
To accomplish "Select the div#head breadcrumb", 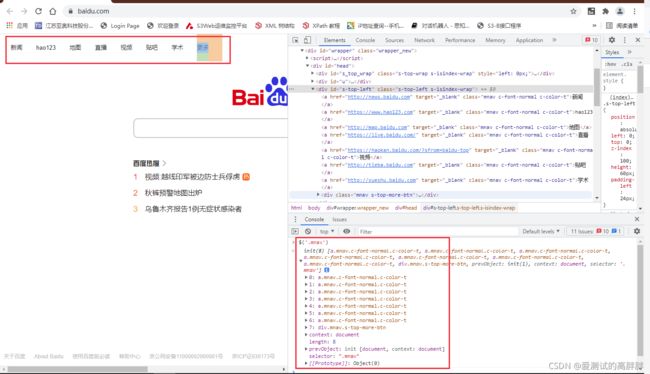I will pyautogui.click(x=406, y=208).
